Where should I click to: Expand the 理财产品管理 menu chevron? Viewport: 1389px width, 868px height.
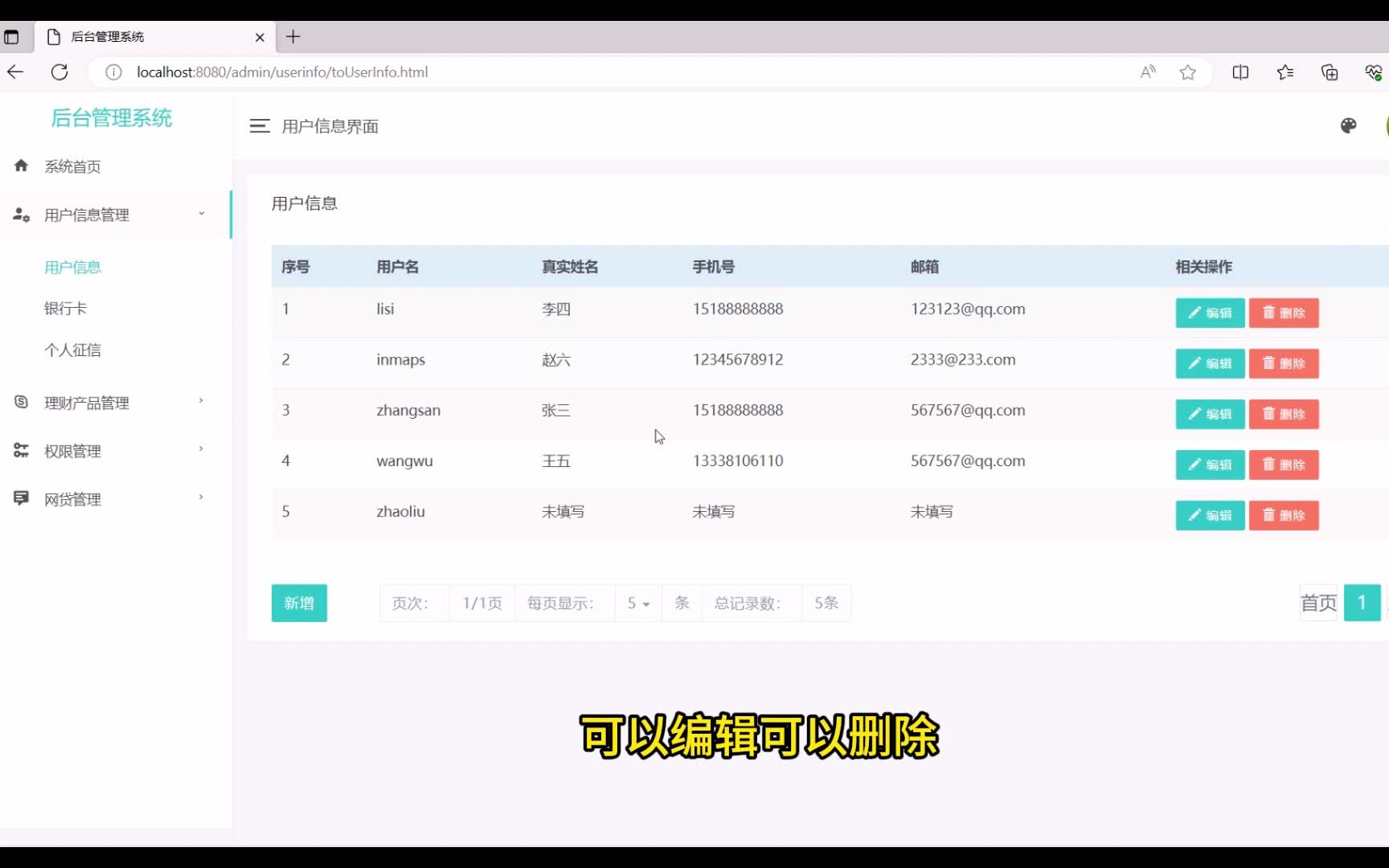point(201,400)
